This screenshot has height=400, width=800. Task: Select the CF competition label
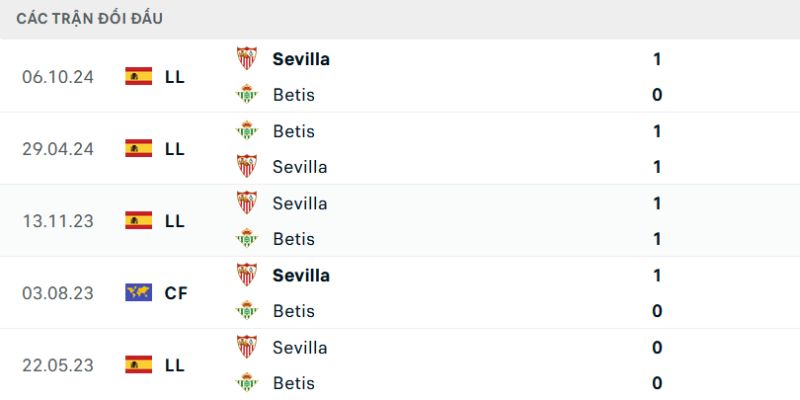tap(176, 293)
